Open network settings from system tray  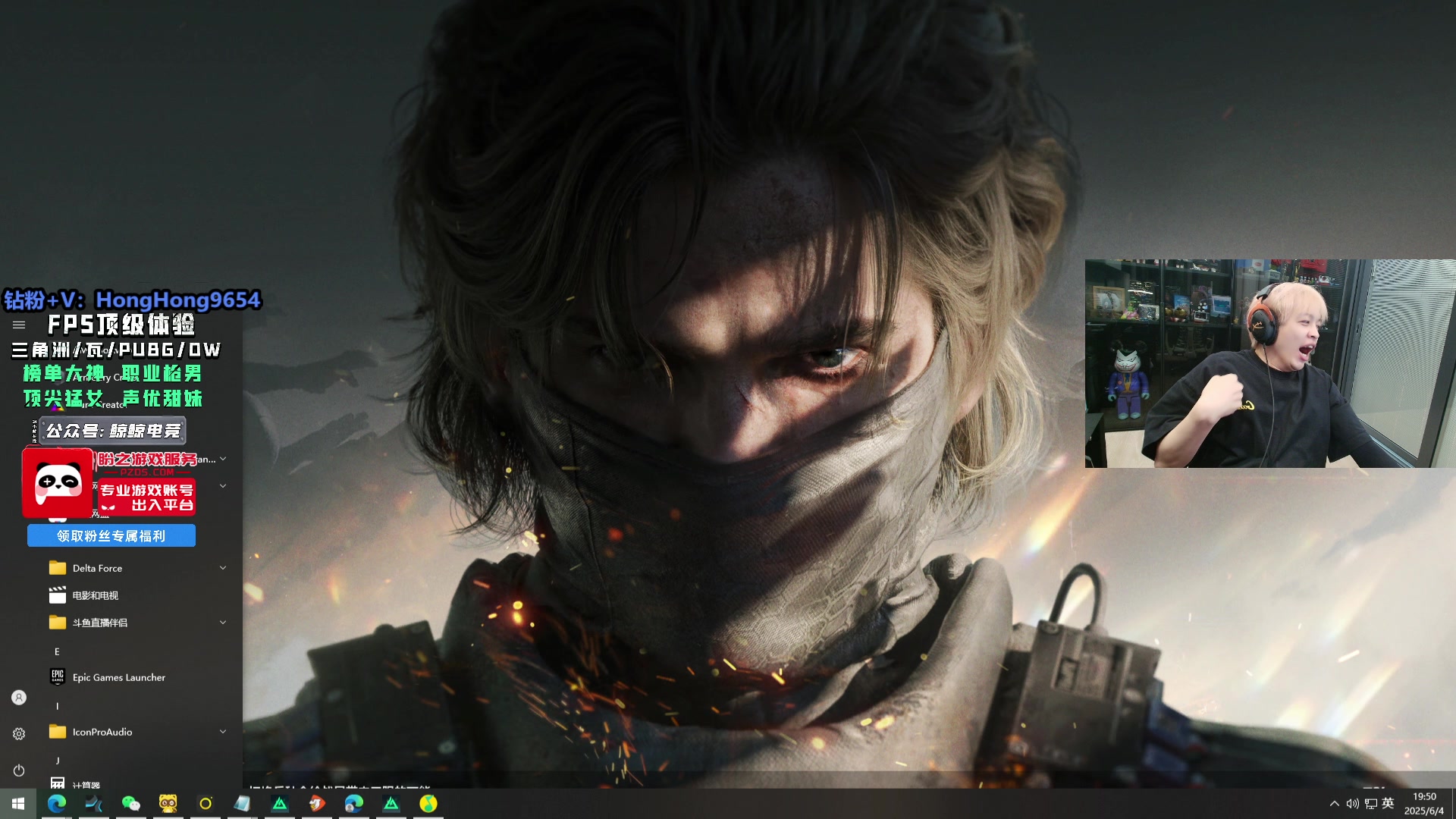1371,803
